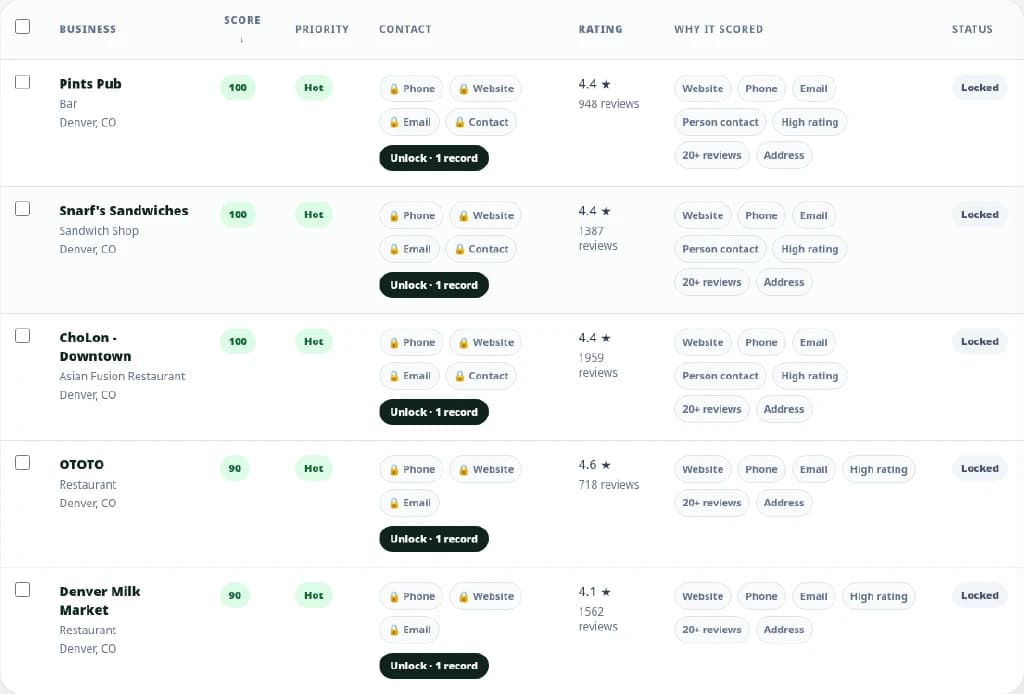This screenshot has width=1024, height=694.
Task: Click lock icon on OTOTO Phone chip
Action: 394,469
